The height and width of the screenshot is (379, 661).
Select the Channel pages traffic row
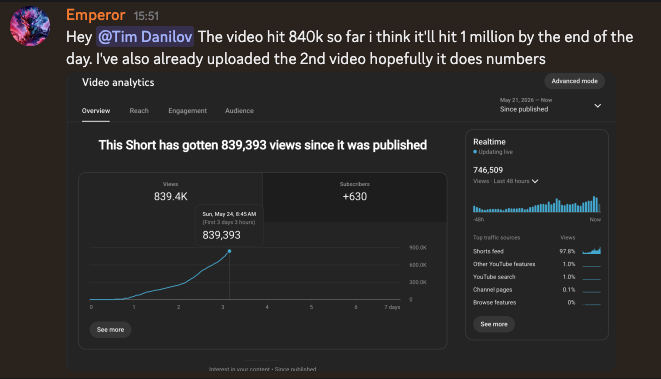pos(537,290)
